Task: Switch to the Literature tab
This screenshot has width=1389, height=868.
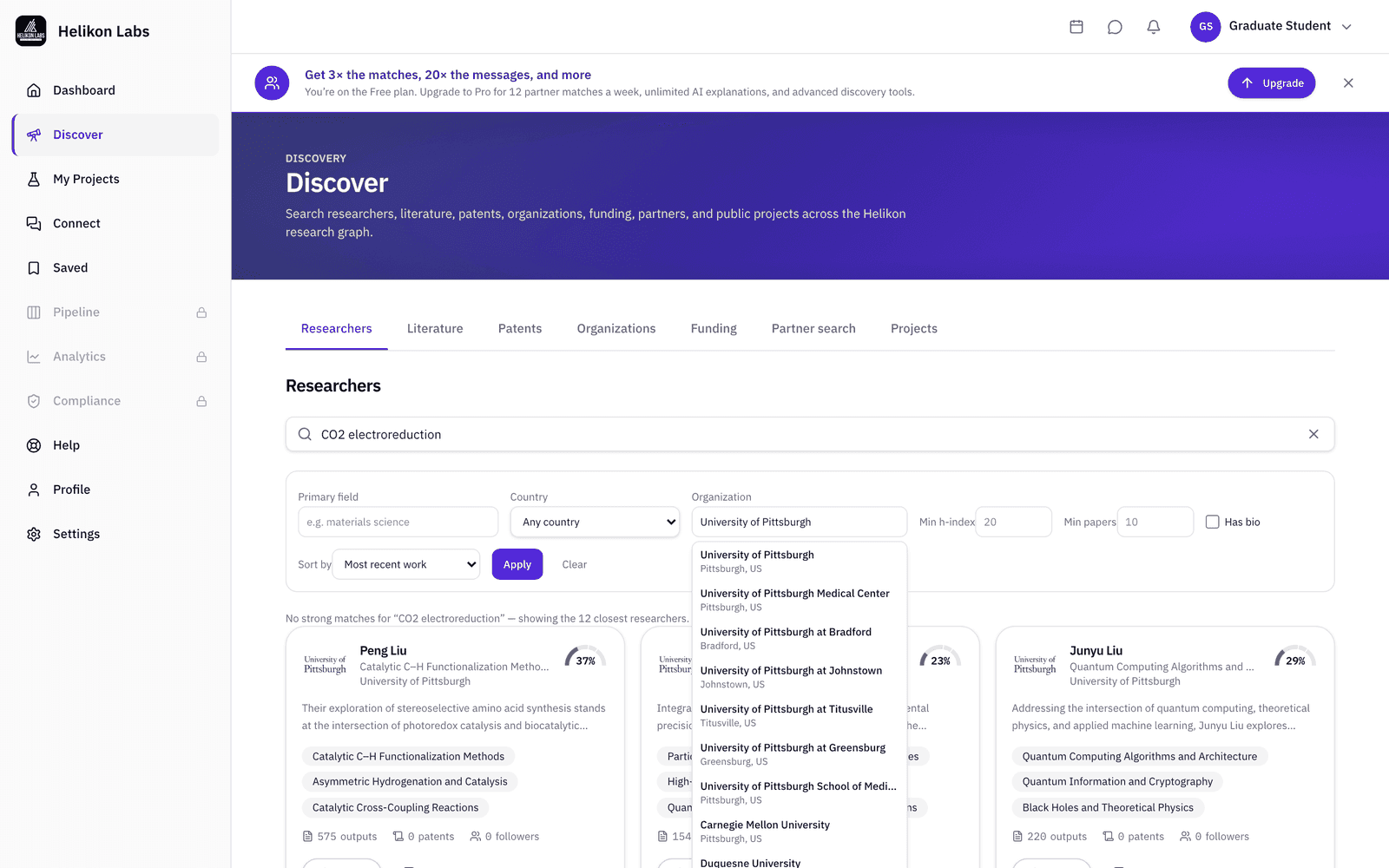Action: [435, 328]
